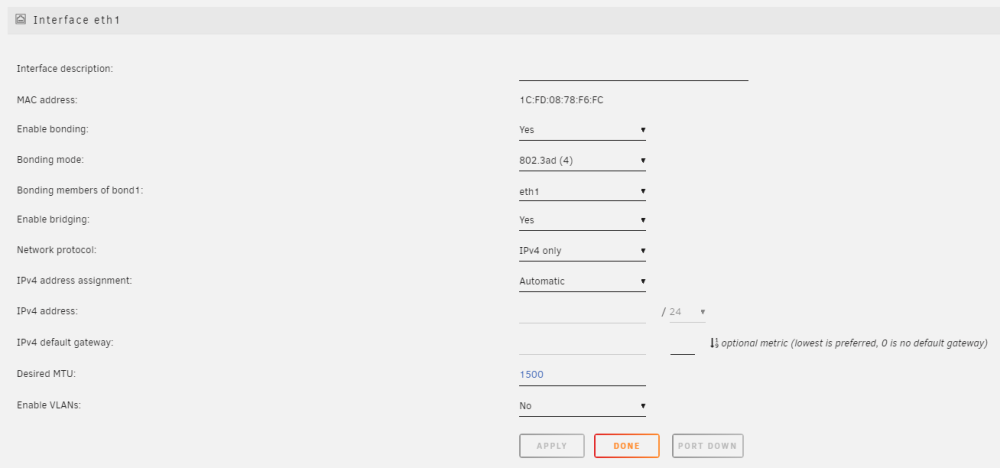Open IPv4 address assignment dropdown
Screen dimensions: 1000x468
(x=582, y=281)
